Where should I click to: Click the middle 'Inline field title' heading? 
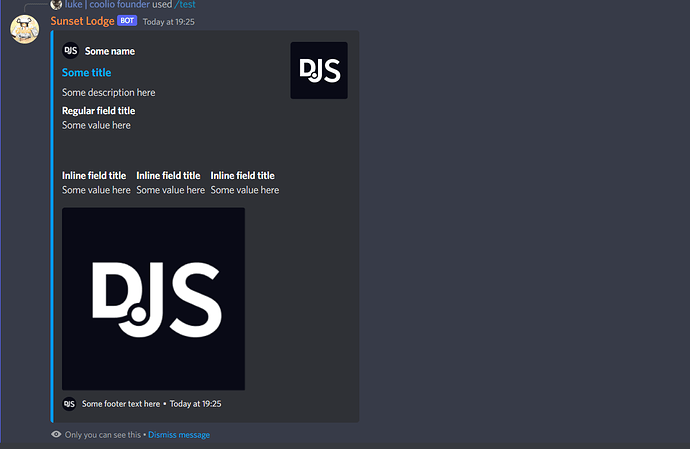(x=169, y=176)
